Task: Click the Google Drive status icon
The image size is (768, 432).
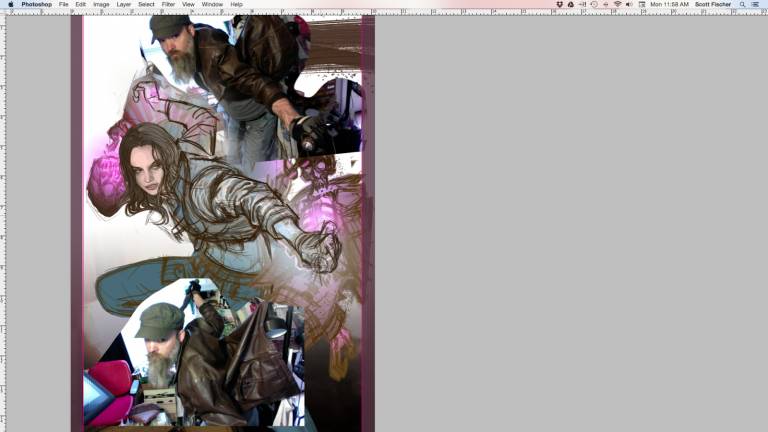Action: click(571, 4)
